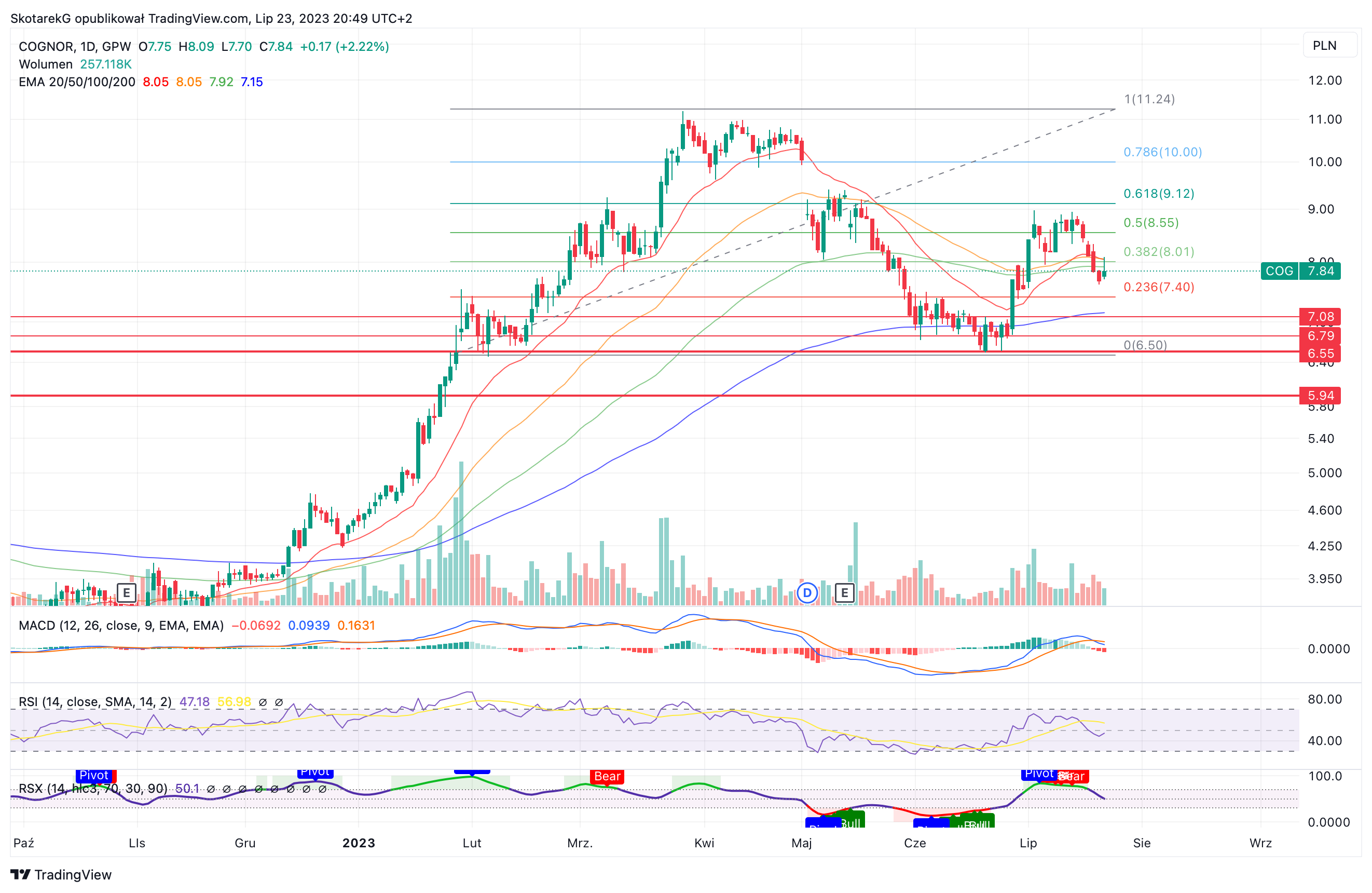Click the blue Pivot label near October
The height and width of the screenshot is (893, 1372).
pos(94,775)
